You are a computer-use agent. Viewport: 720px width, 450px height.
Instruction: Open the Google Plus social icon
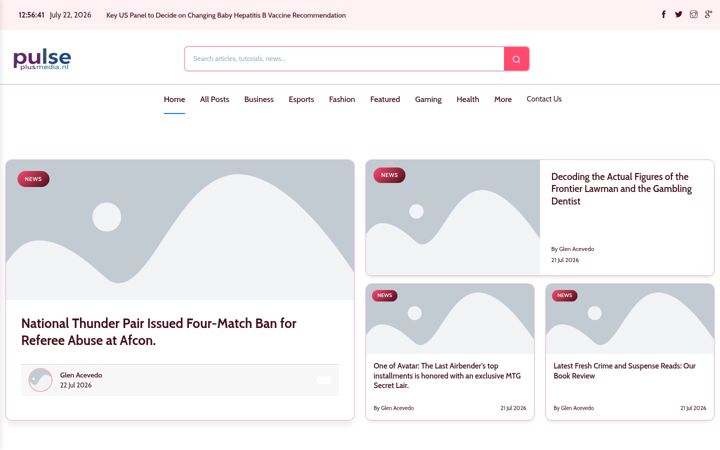point(709,14)
